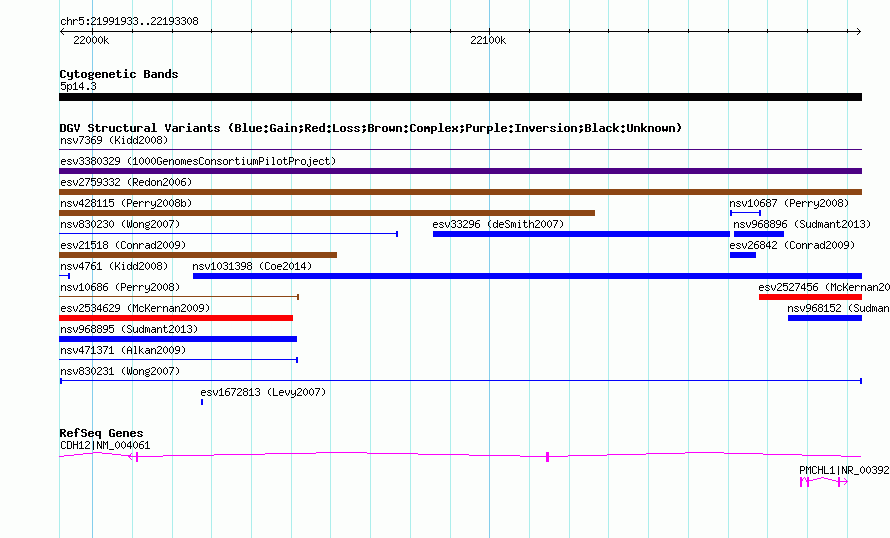Click the 22000k ruler tick label
The height and width of the screenshot is (538, 890).
[91, 40]
